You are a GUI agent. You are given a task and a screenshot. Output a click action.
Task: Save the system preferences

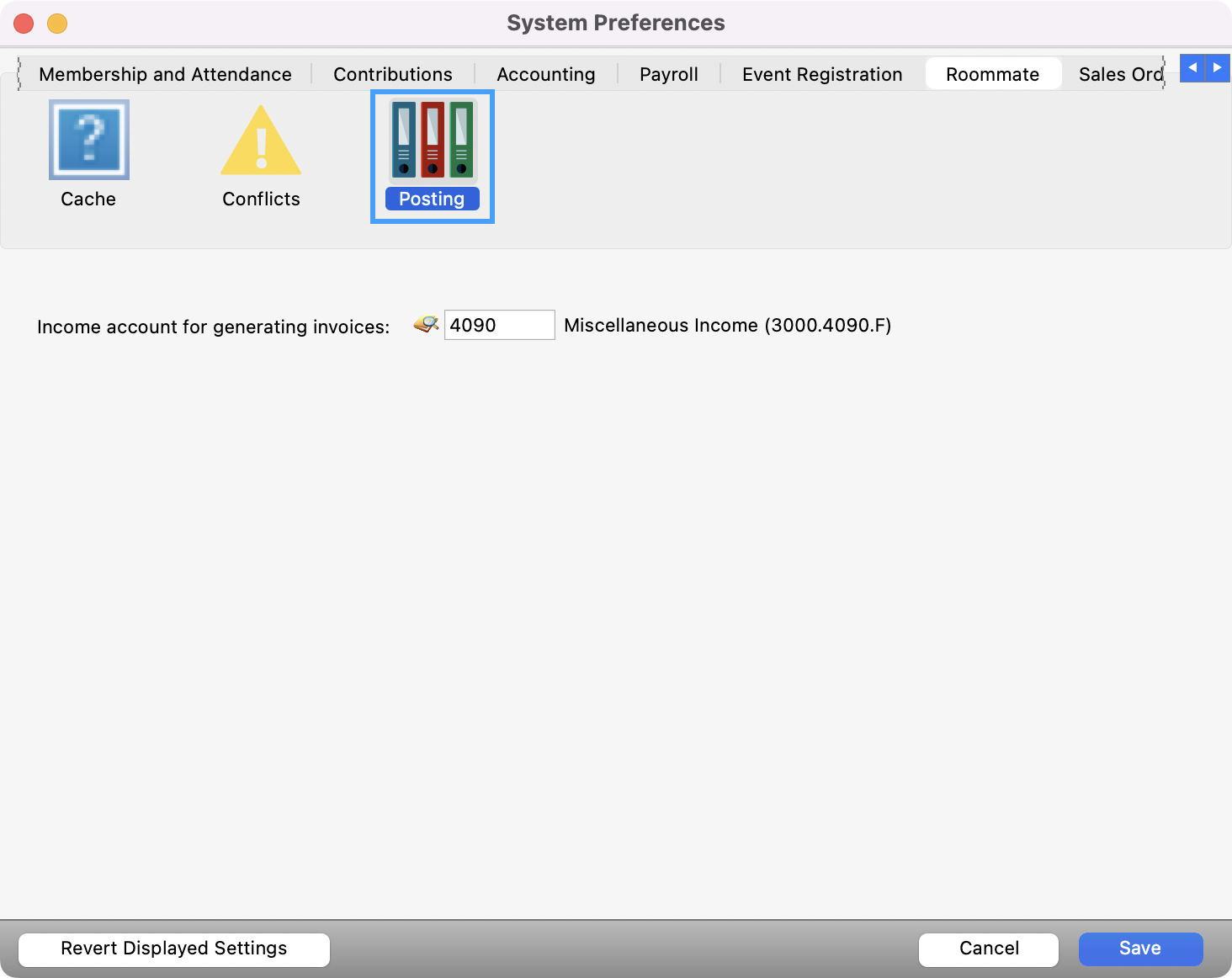1140,949
